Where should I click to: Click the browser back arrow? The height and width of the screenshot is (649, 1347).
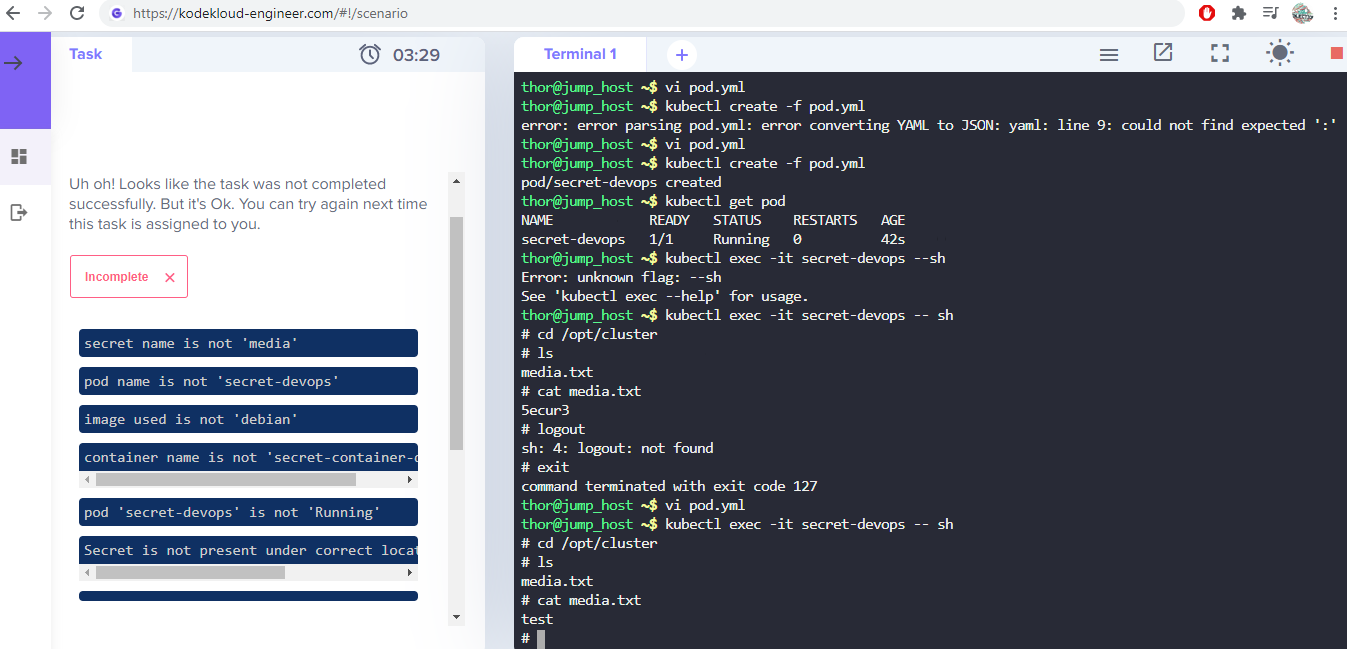tap(14, 14)
